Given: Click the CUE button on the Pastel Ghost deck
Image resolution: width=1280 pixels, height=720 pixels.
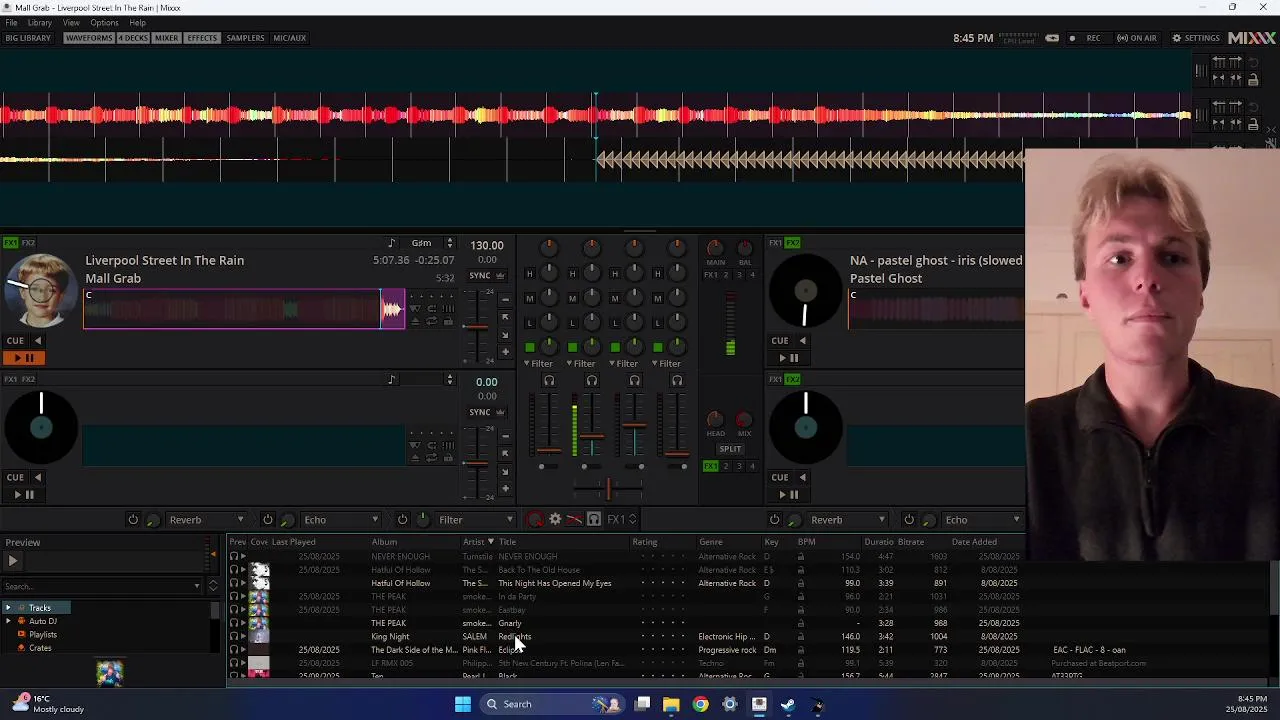Looking at the screenshot, I should (780, 340).
